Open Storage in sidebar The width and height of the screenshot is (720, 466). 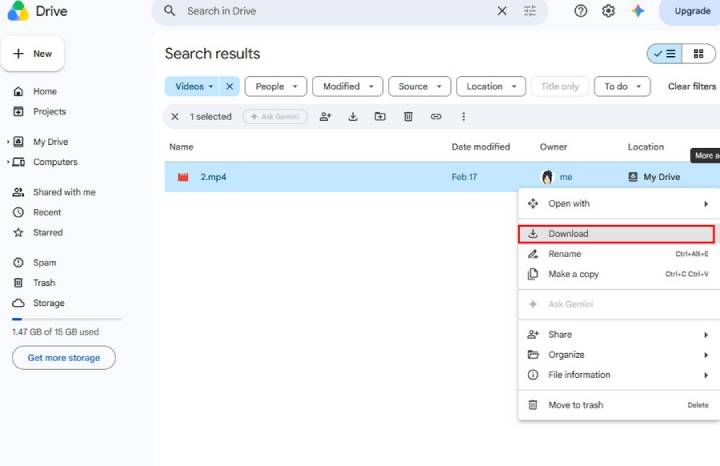pos(49,303)
